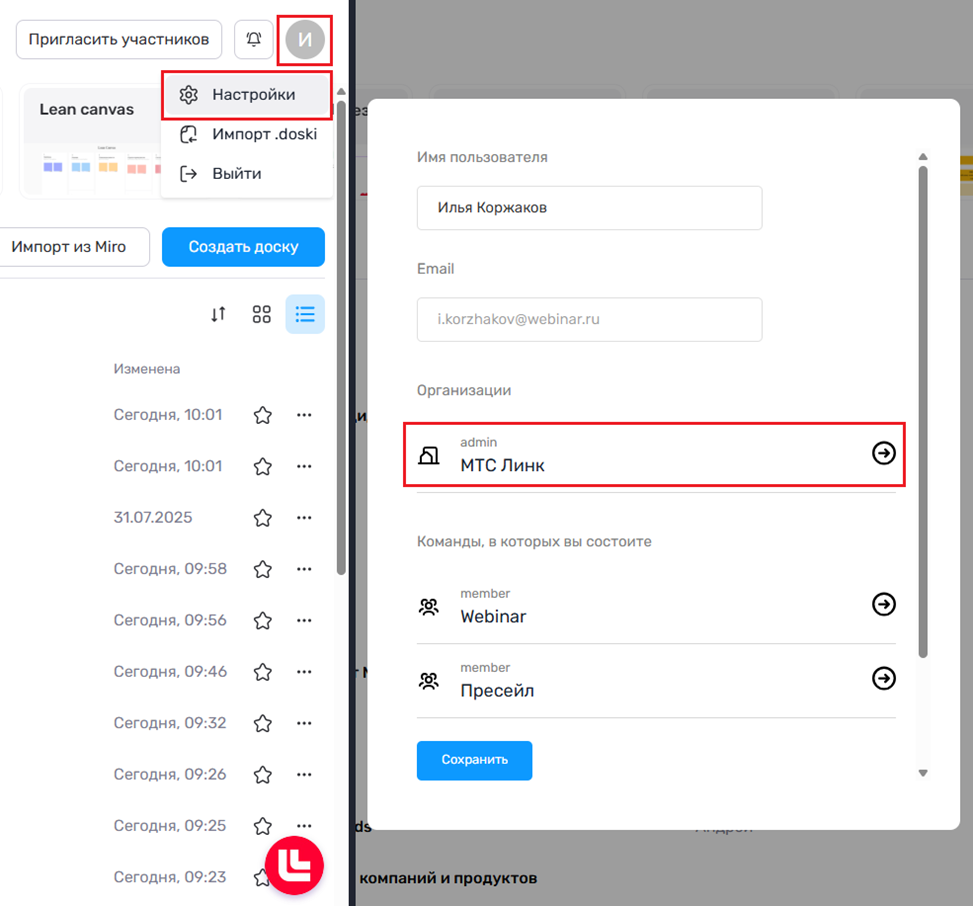Click the red floating logo button
973x906 pixels.
pos(294,865)
